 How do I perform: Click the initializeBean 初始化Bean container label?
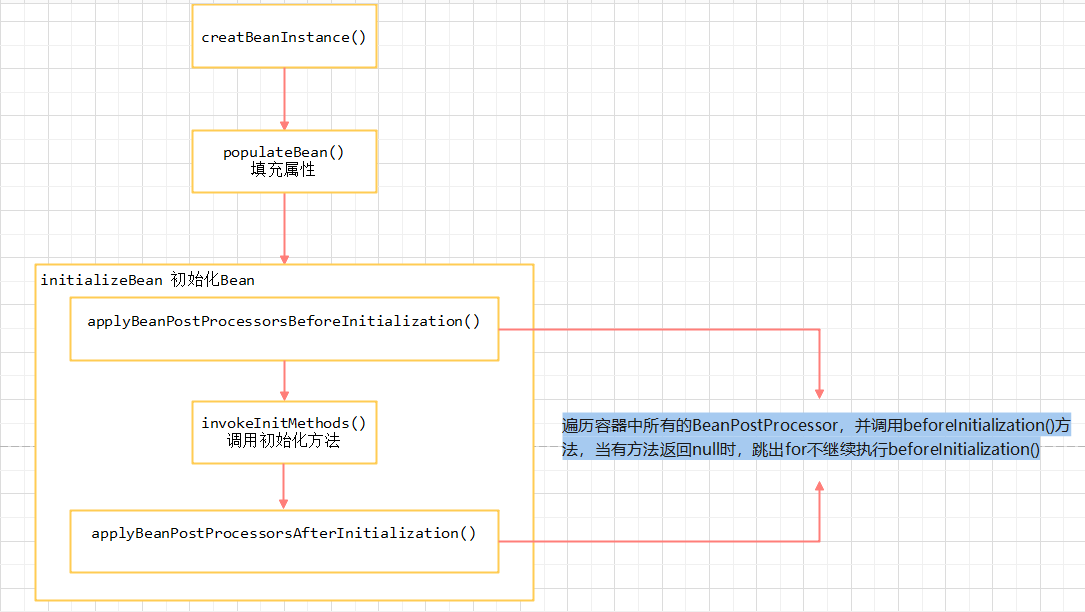pos(147,280)
